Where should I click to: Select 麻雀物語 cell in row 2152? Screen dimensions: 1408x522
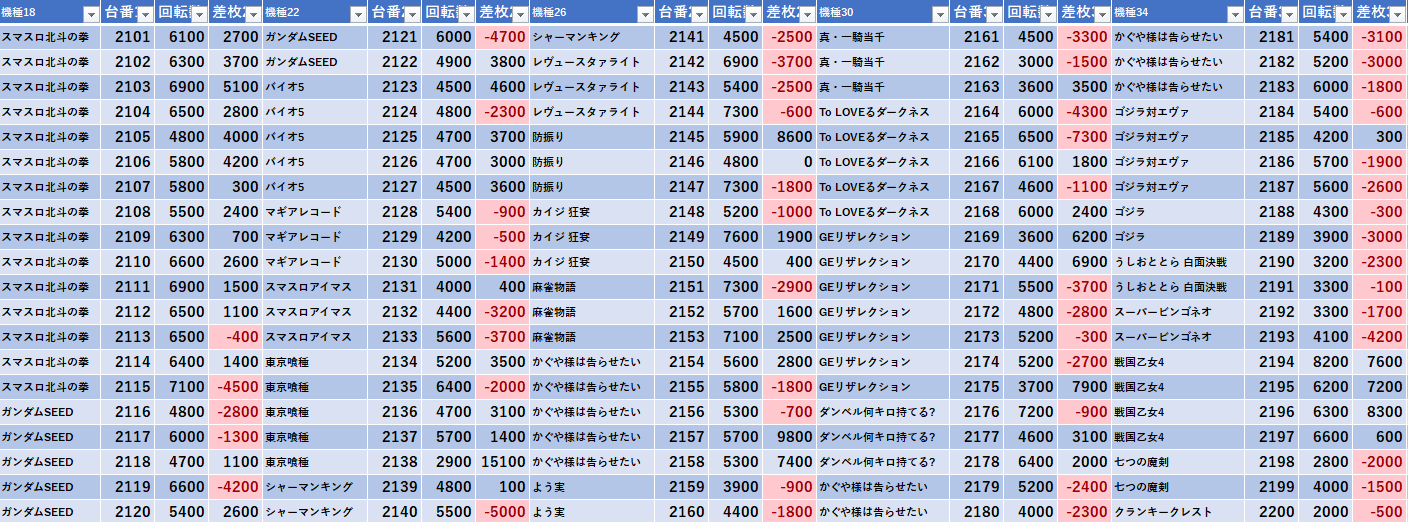592,312
